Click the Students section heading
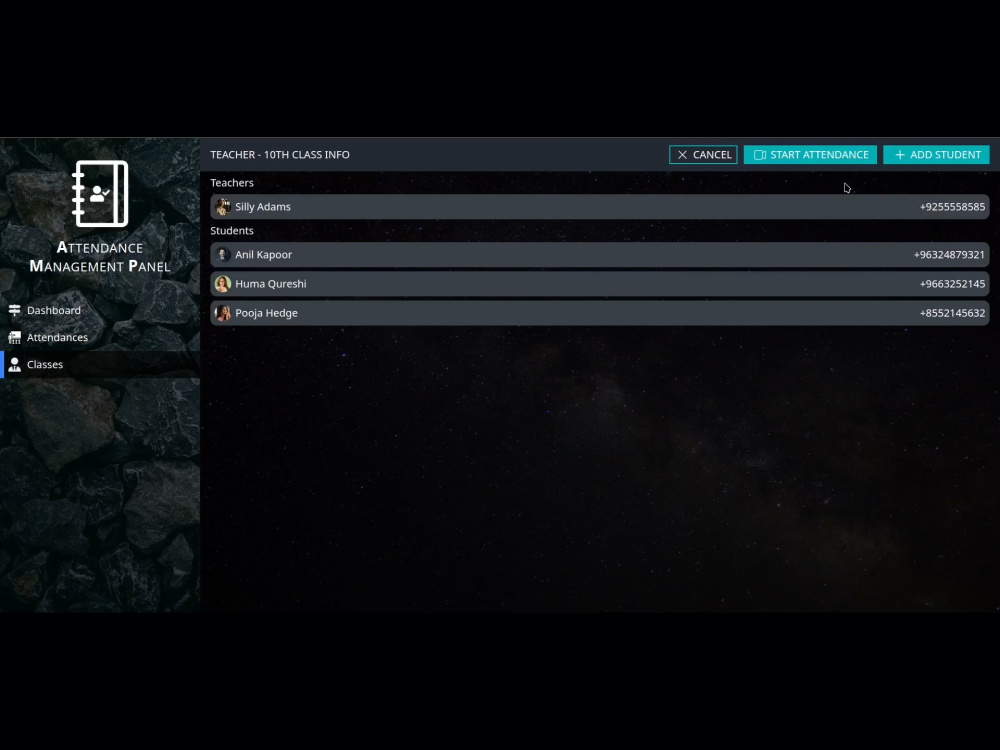 point(232,231)
